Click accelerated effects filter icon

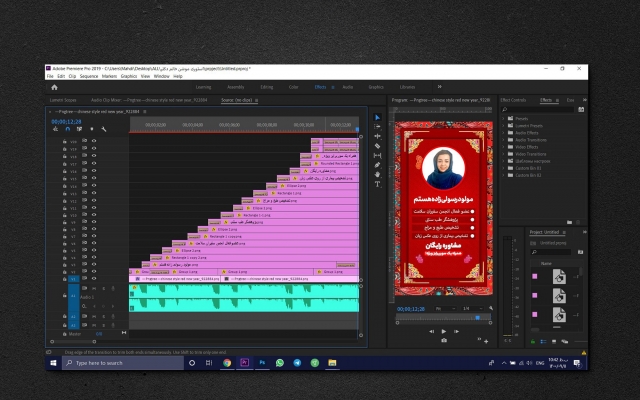[581, 109]
